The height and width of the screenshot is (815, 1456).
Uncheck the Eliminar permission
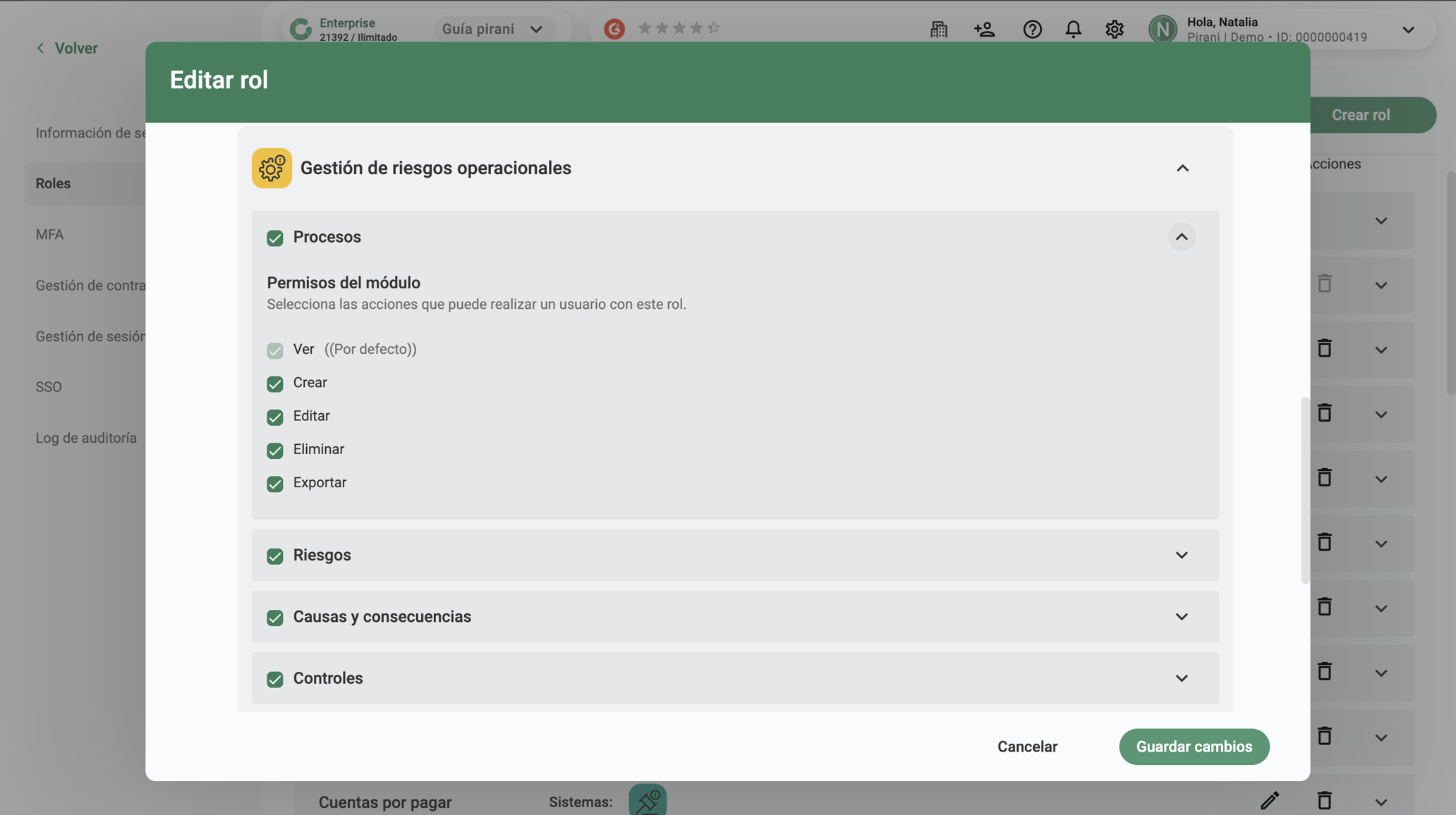[275, 450]
